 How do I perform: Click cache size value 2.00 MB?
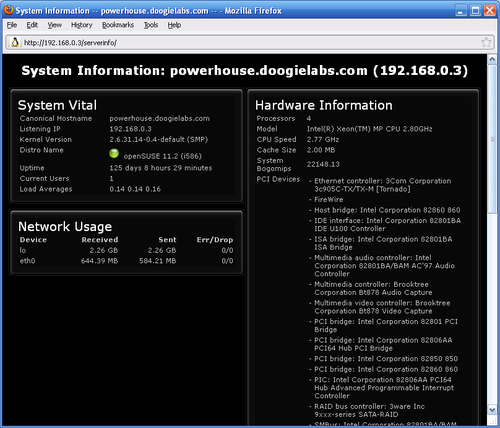click(x=321, y=150)
